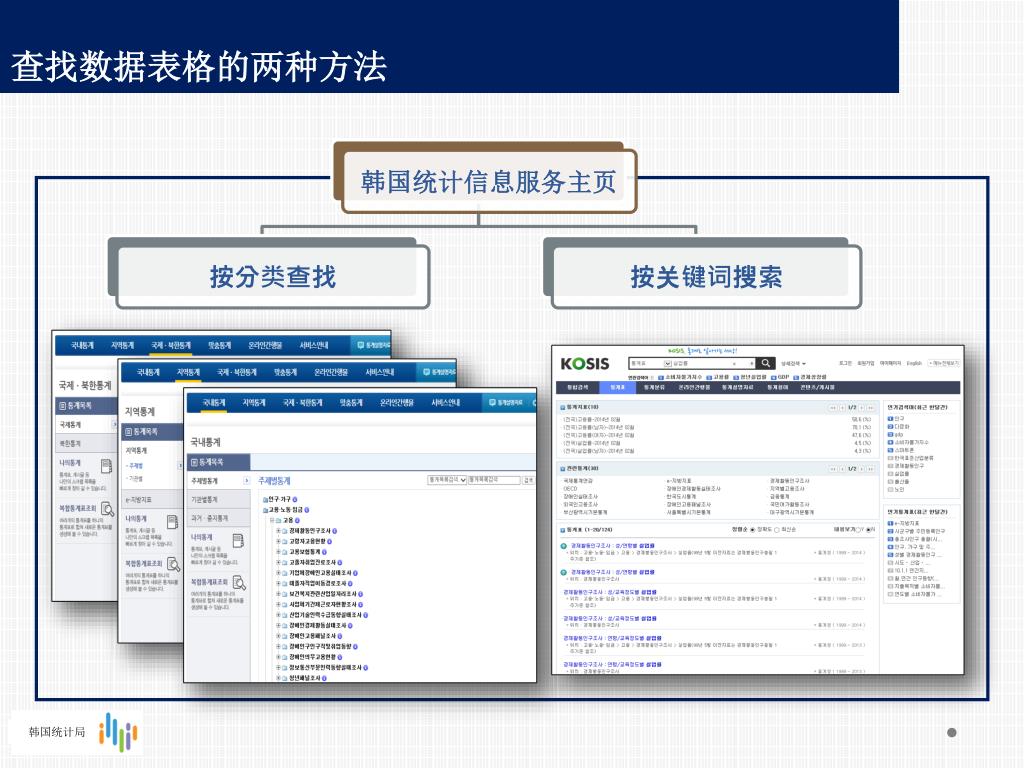Select the Y radio in 미리보기 option

[856, 530]
